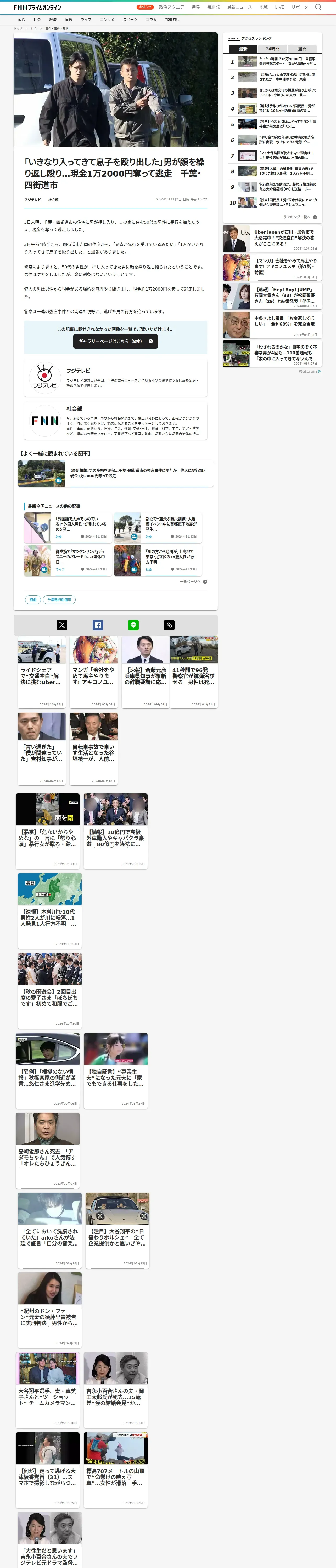The height and width of the screenshot is (1568, 336).
Task: Open 【速報】木曽川で10代男性2人 card
Action: coord(49,911)
